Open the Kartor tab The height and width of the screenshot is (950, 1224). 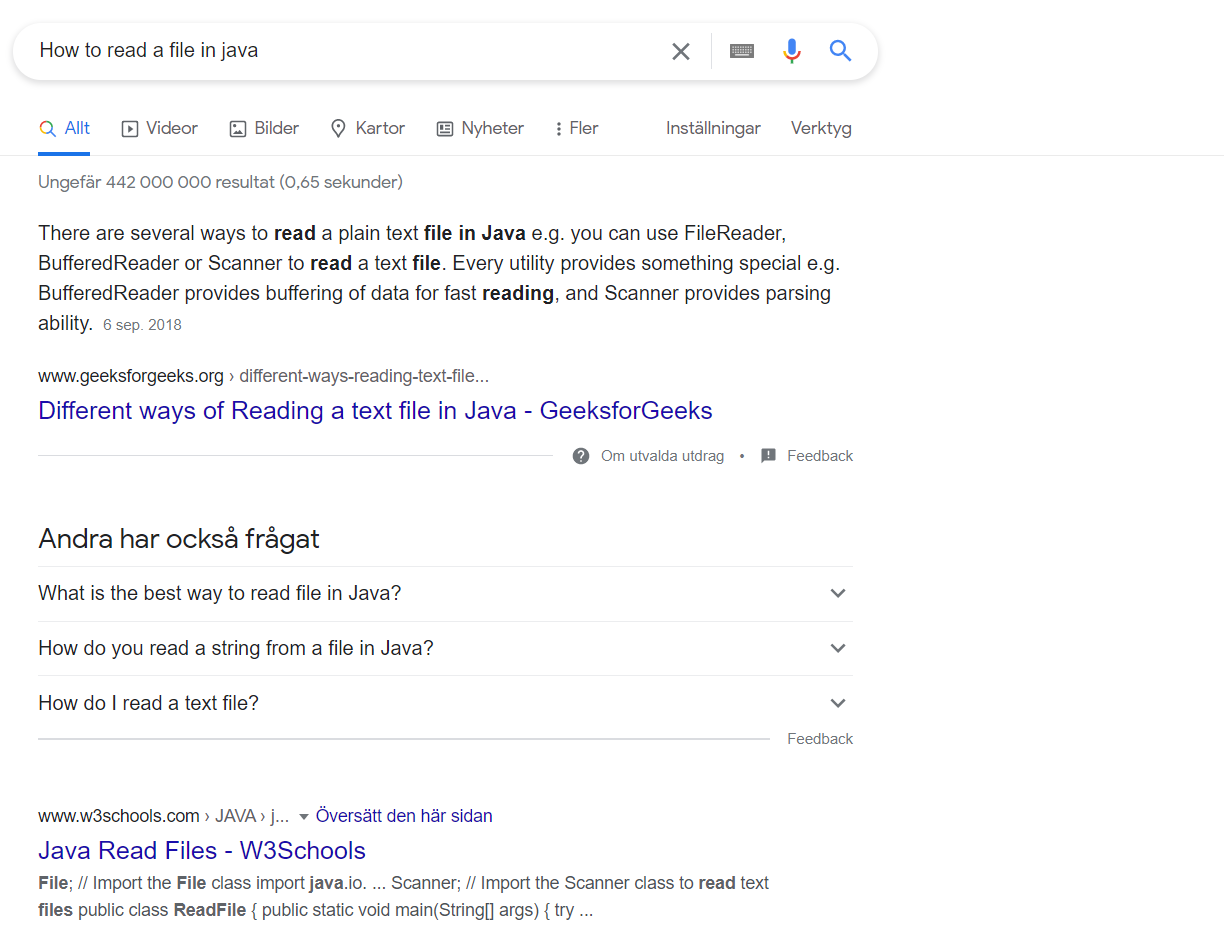click(367, 128)
